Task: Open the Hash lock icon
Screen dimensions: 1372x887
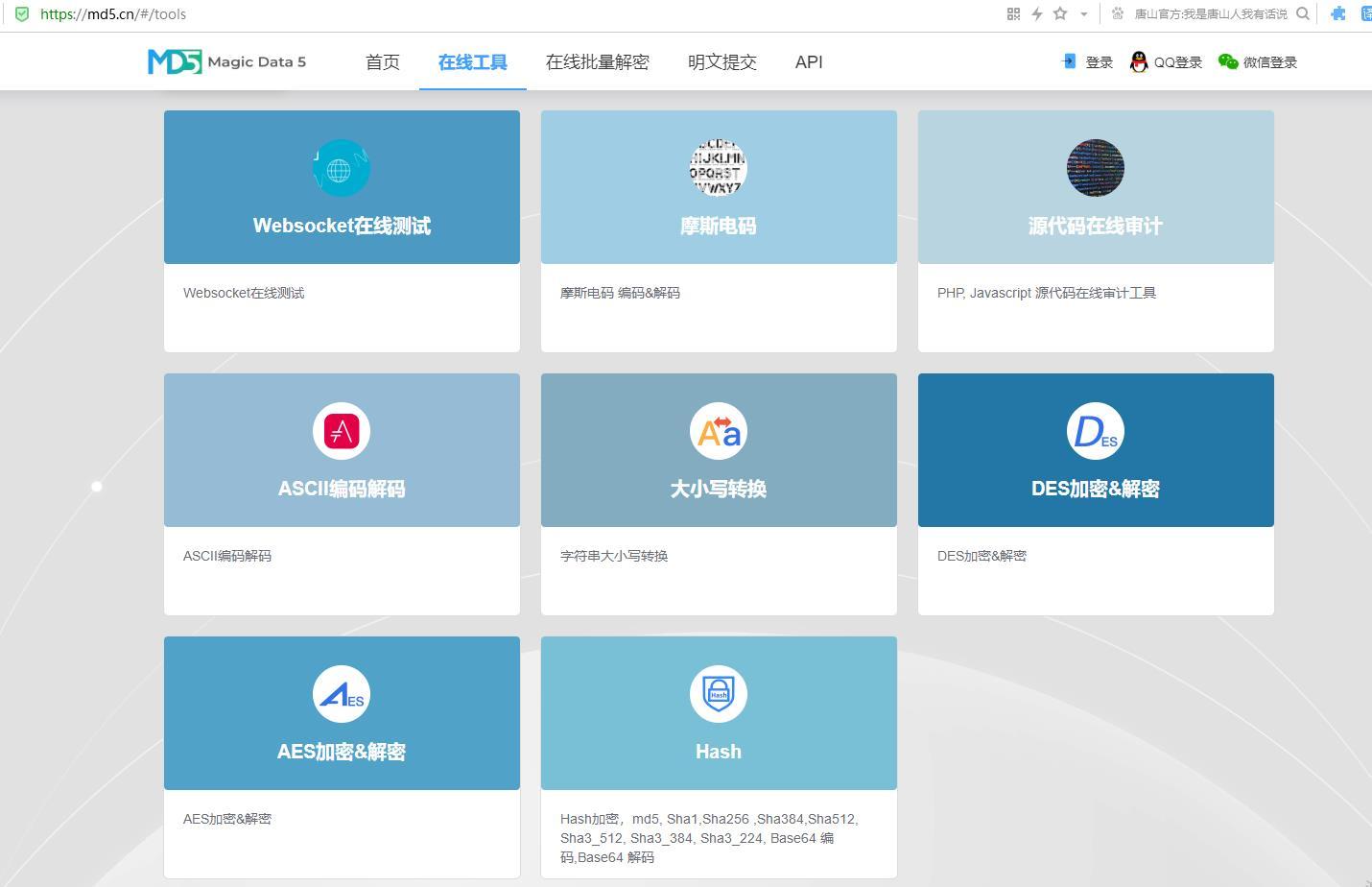Action: click(718, 694)
